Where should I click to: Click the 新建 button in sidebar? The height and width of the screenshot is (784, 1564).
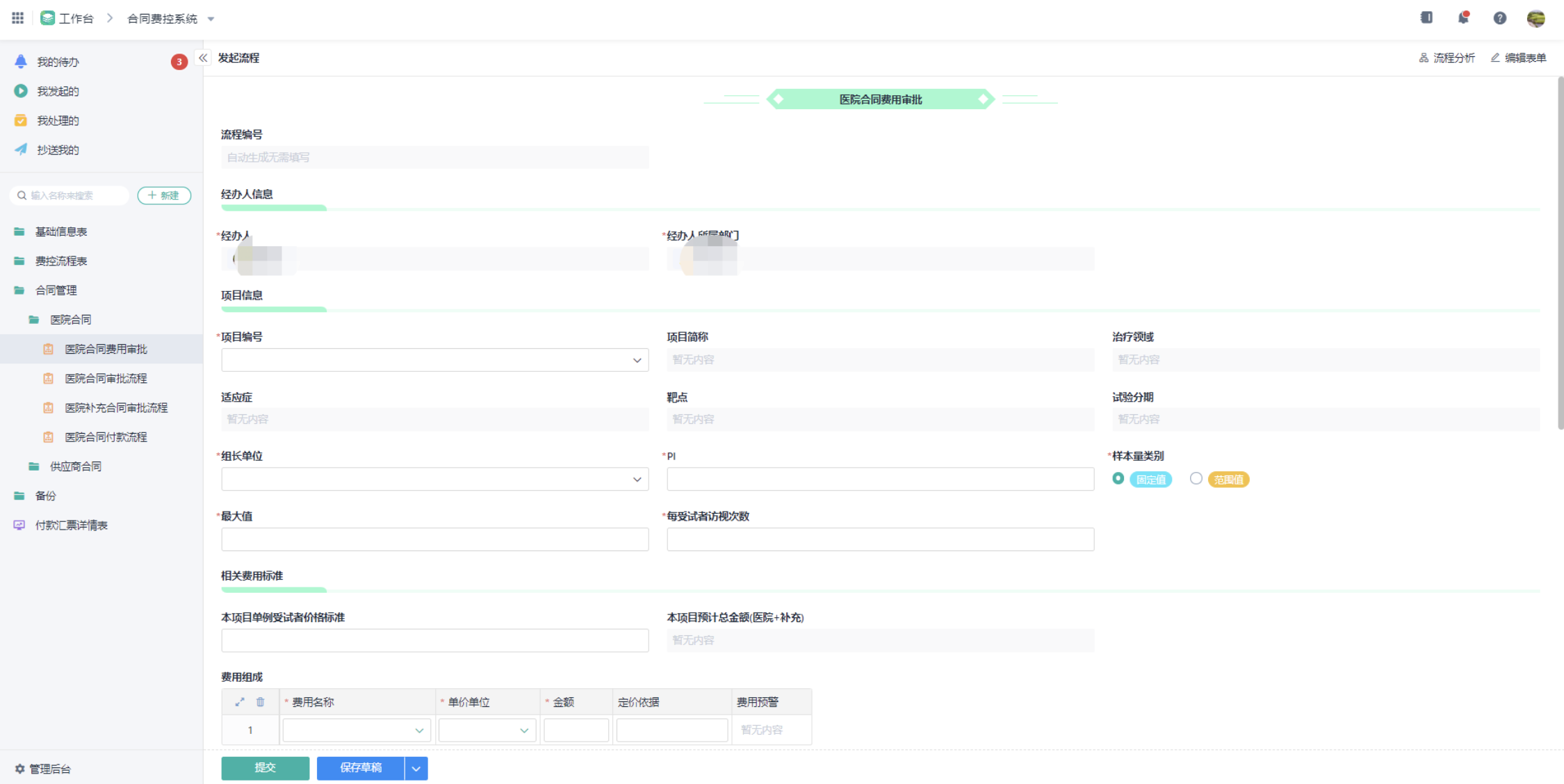click(164, 195)
